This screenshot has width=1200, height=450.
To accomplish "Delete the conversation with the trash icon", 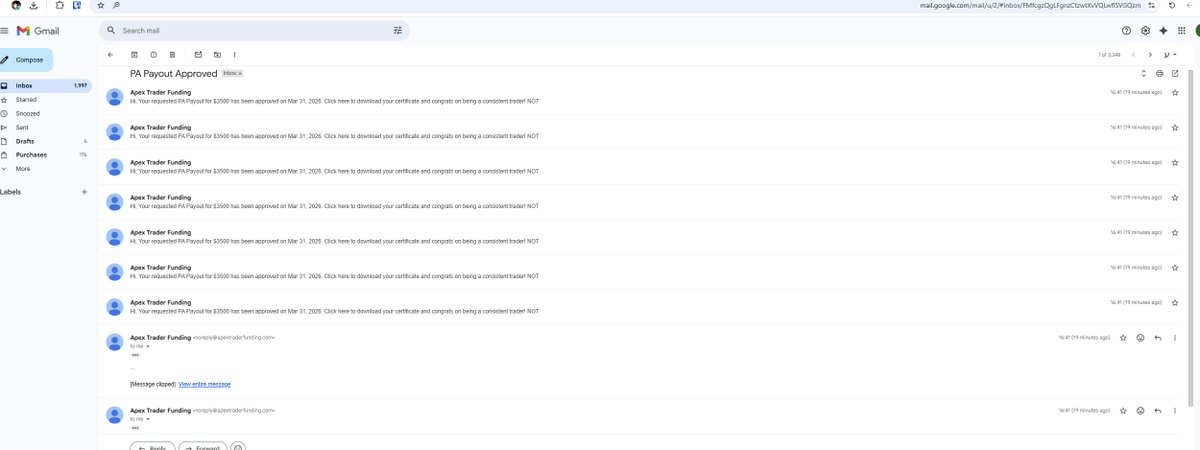I will coord(172,55).
